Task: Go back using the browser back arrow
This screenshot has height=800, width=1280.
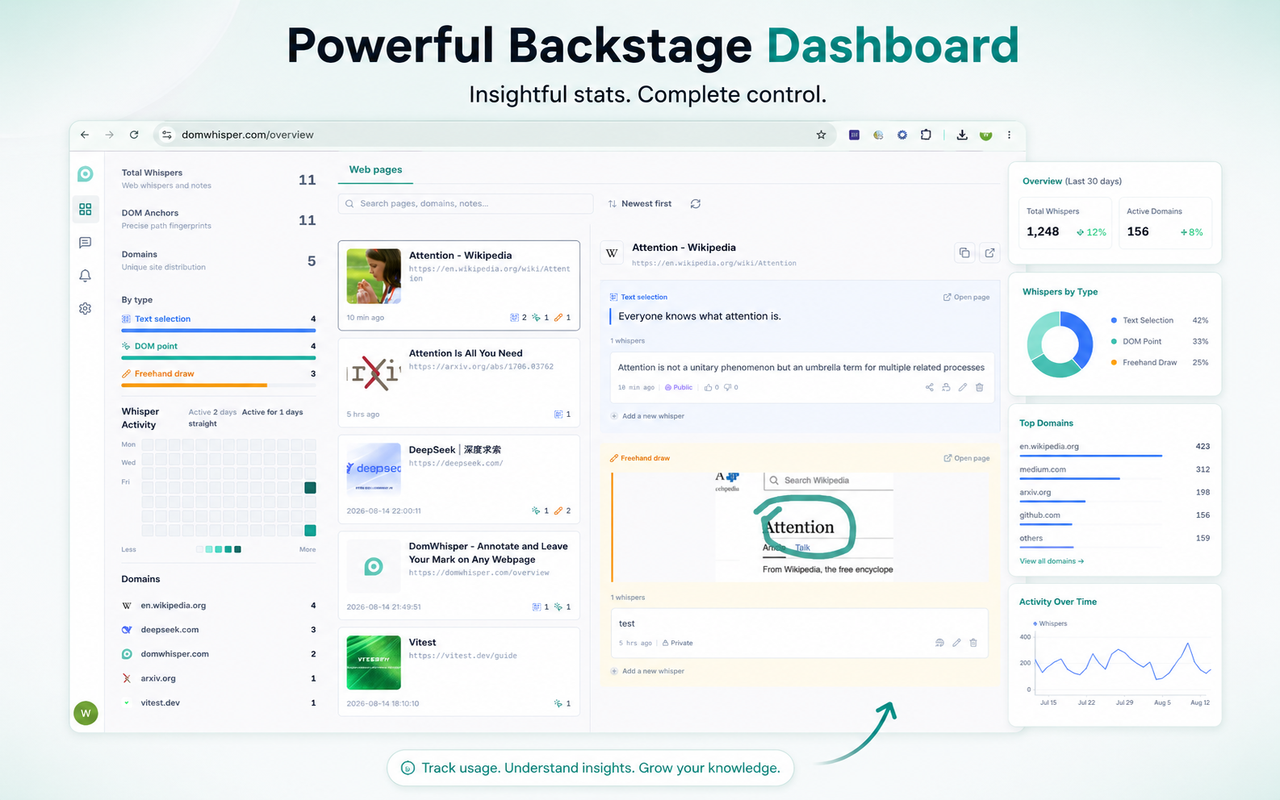Action: 85,135
